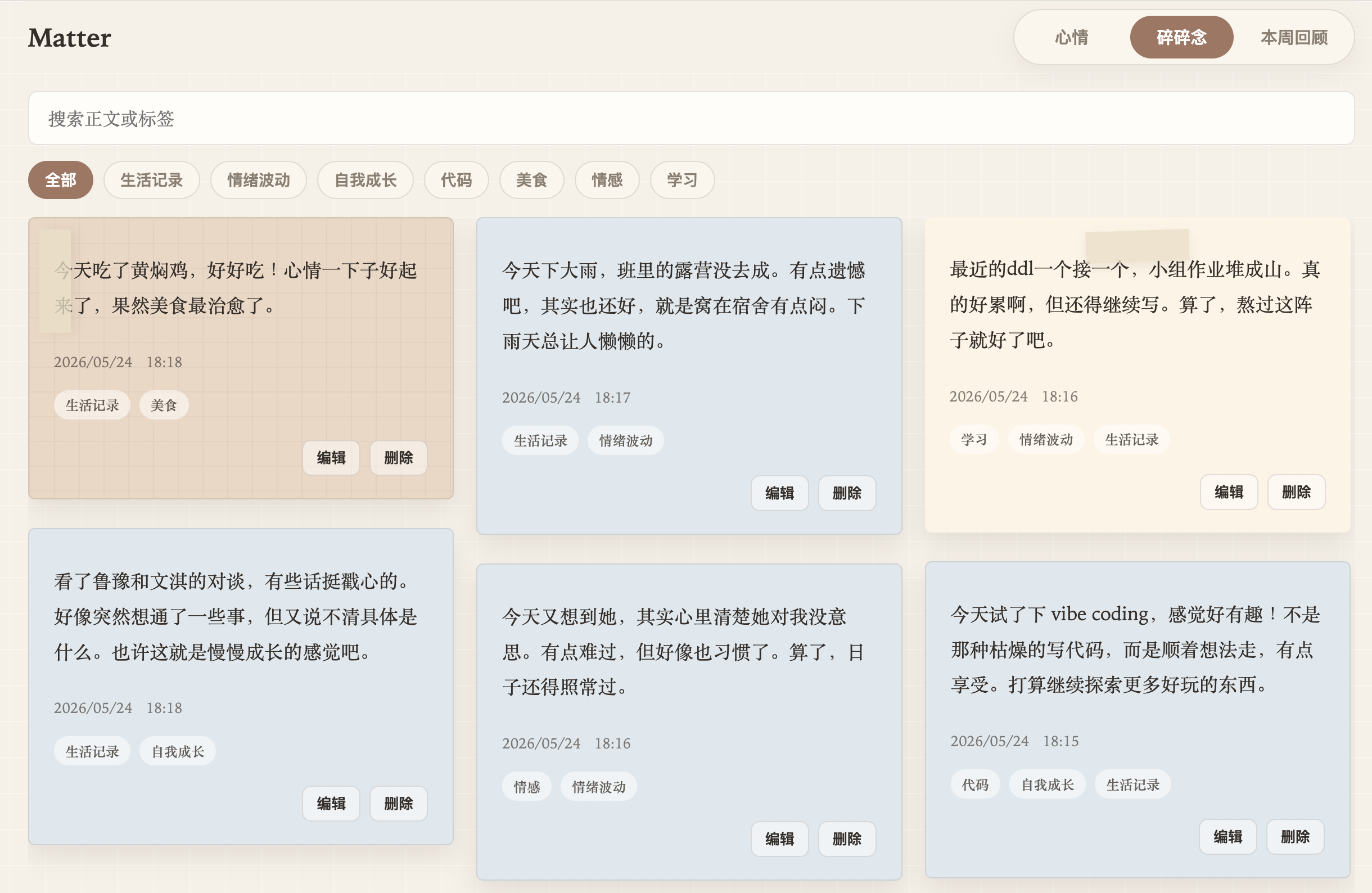The height and width of the screenshot is (893, 1372).
Task: Delete the 鲁豫和文淇对谈 note
Action: pos(398,803)
